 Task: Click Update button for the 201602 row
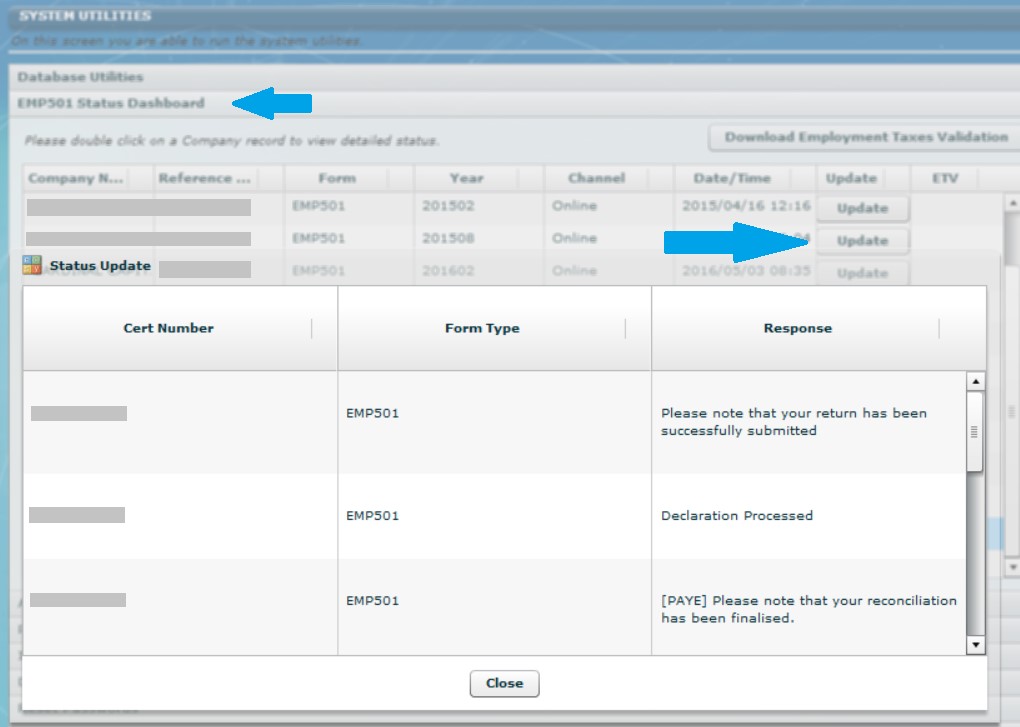click(862, 273)
